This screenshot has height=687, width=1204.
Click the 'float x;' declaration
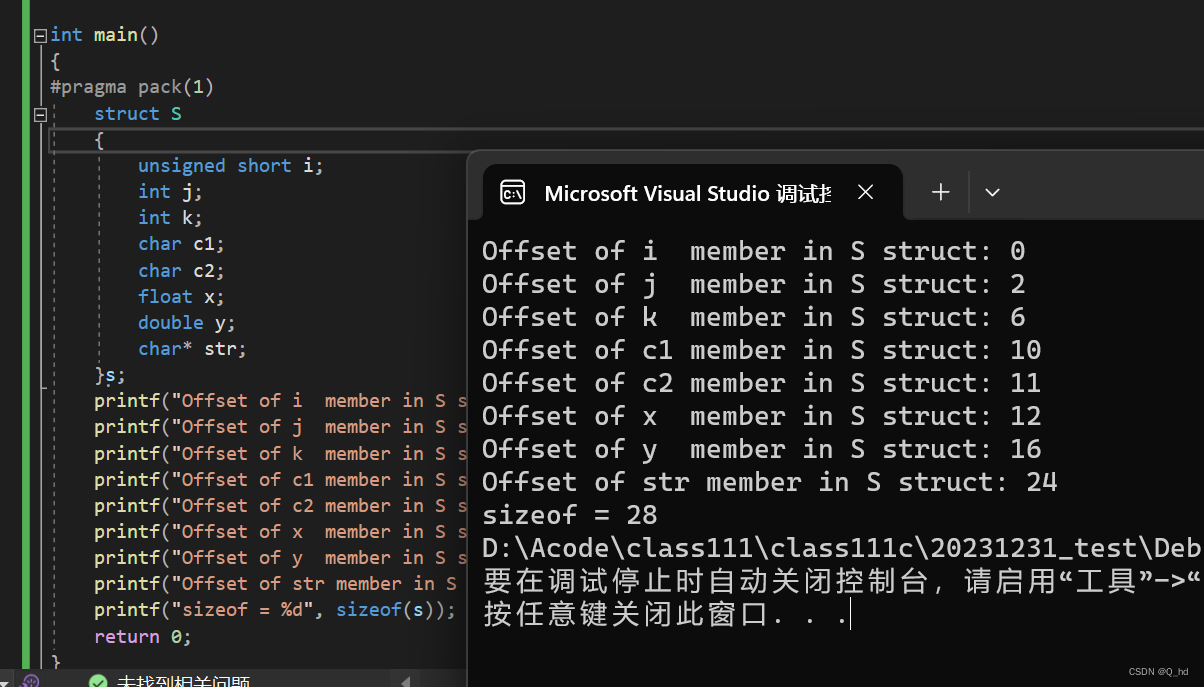click(182, 296)
